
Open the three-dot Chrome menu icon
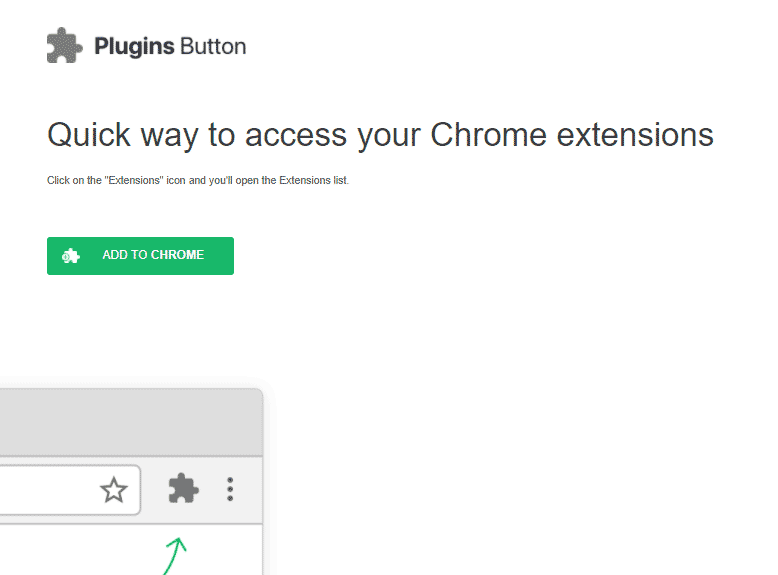point(230,489)
